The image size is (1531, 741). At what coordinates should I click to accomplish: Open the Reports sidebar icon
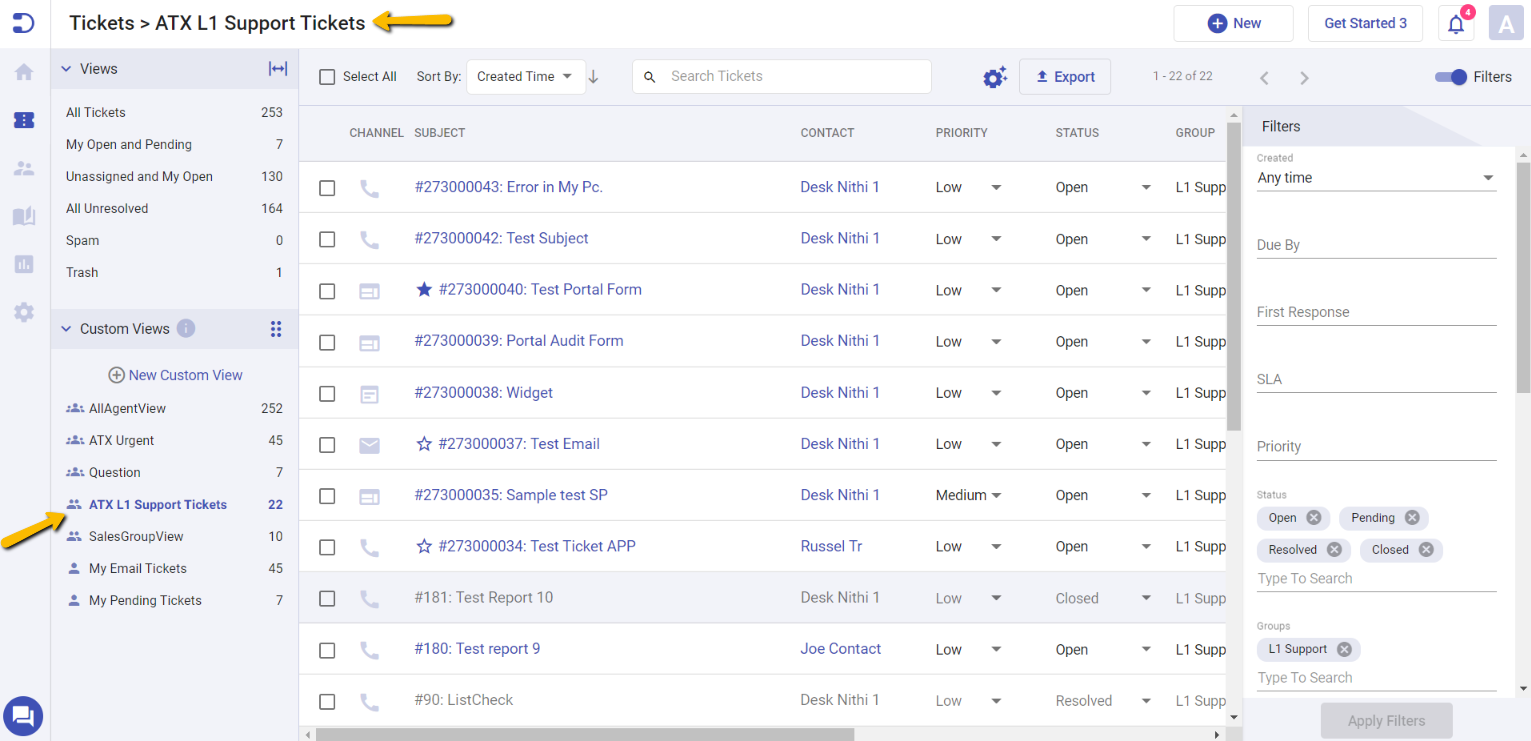(23, 264)
